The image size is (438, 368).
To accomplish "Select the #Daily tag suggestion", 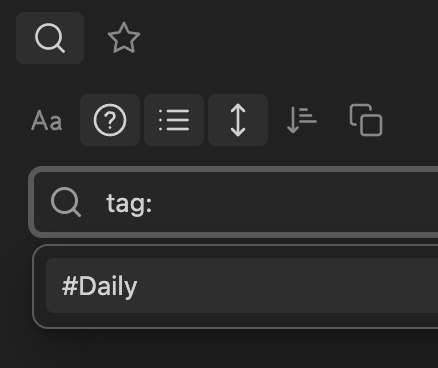I will pyautogui.click(x=242, y=286).
